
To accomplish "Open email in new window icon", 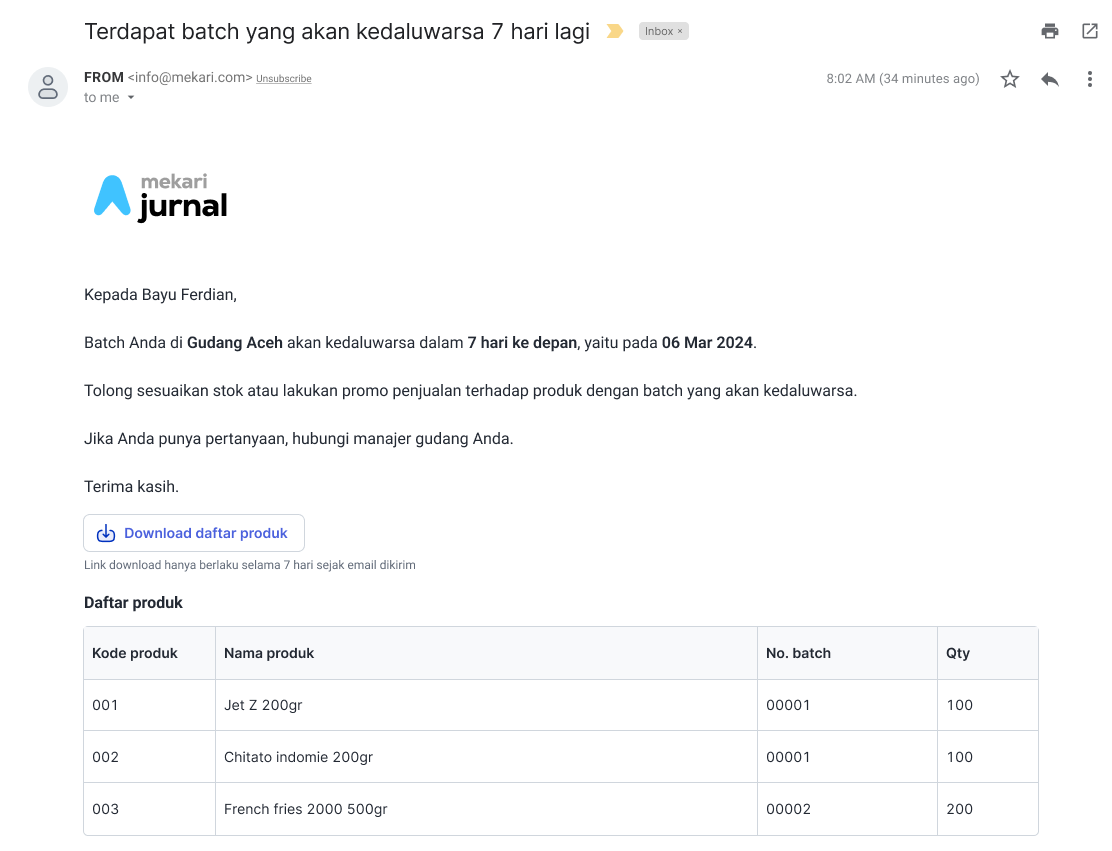I will click(x=1090, y=31).
